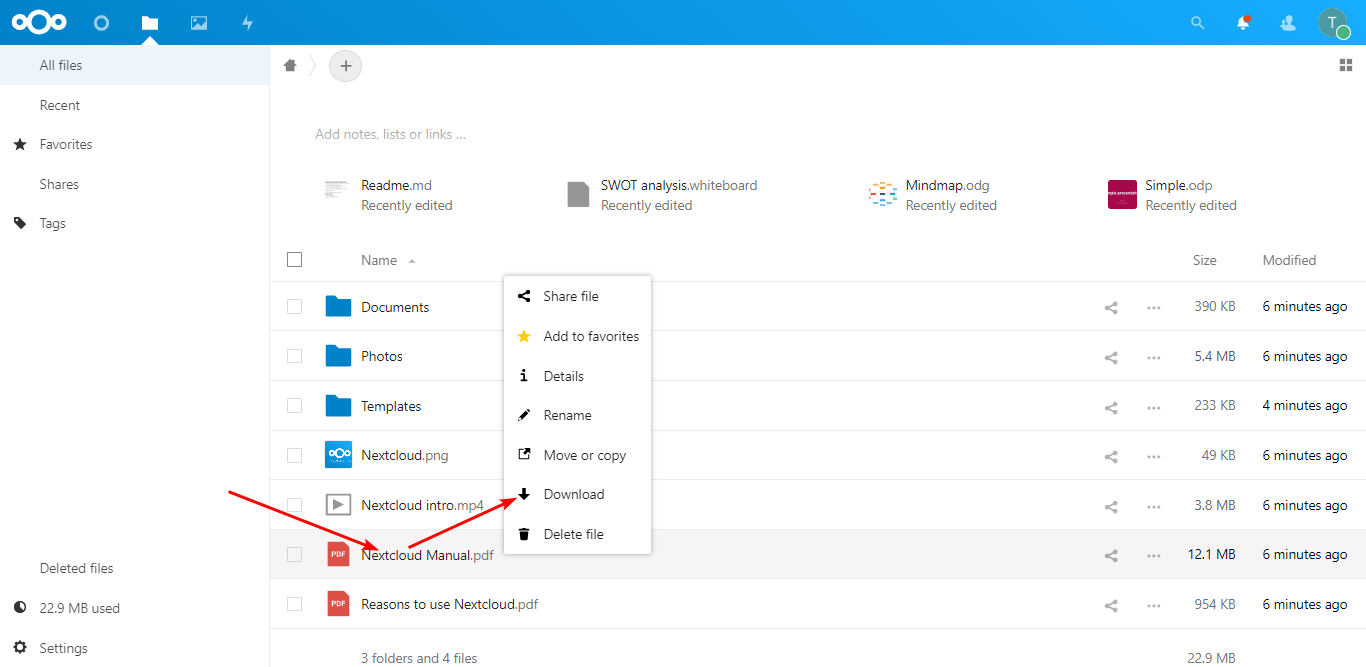Open the three-dot menu for Photos
1366x667 pixels.
pos(1154,357)
